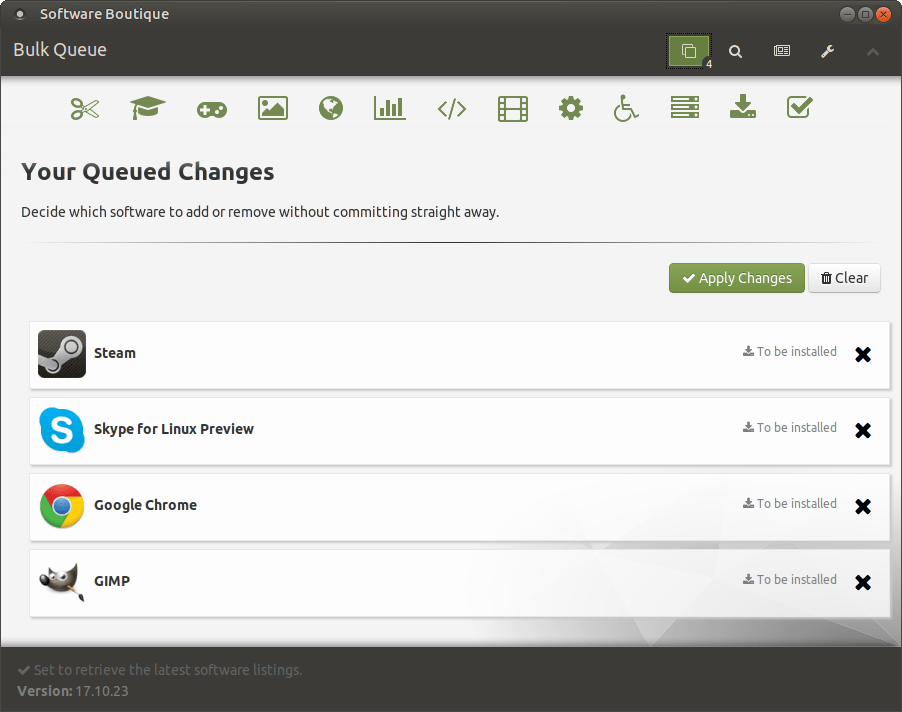Click the up chevron in the header
The width and height of the screenshot is (902, 712).
[873, 52]
